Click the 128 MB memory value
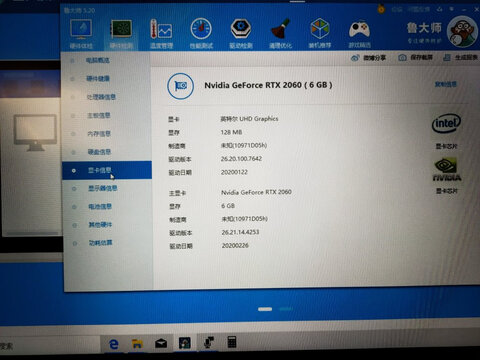 tap(231, 132)
